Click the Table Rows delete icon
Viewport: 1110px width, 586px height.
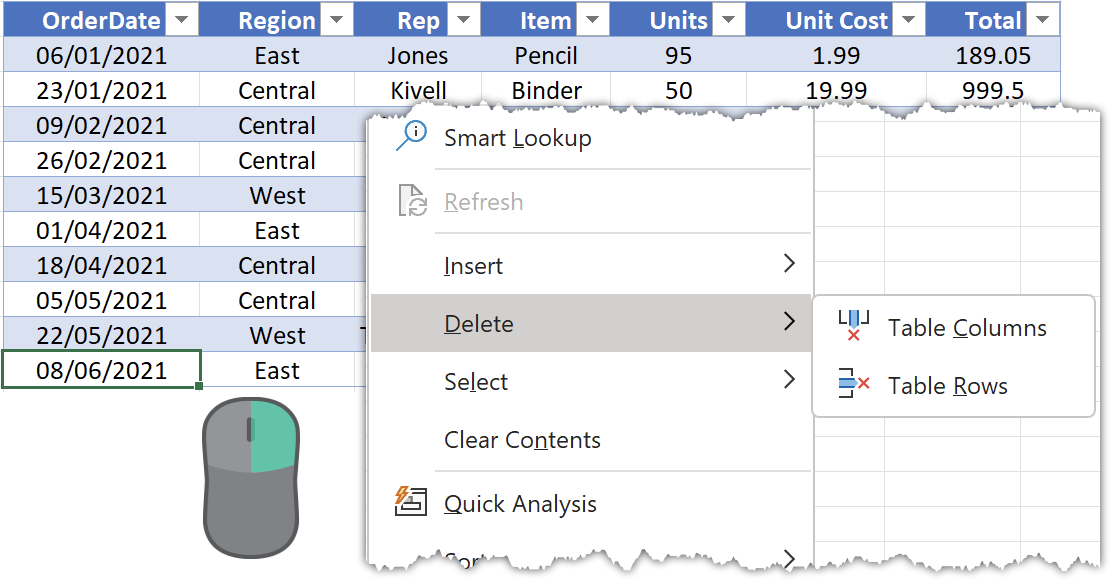coord(853,385)
